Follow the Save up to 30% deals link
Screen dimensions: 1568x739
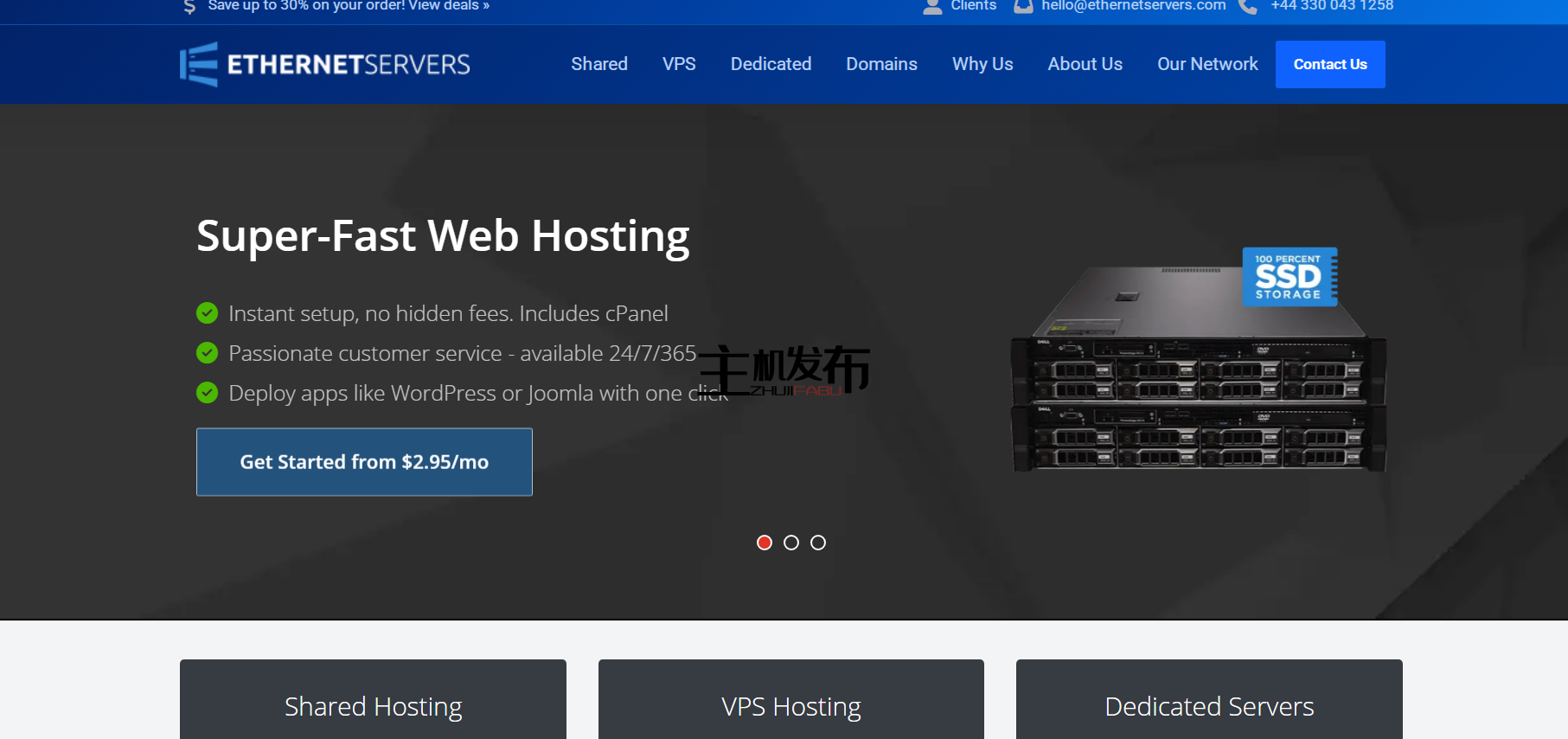click(349, 6)
